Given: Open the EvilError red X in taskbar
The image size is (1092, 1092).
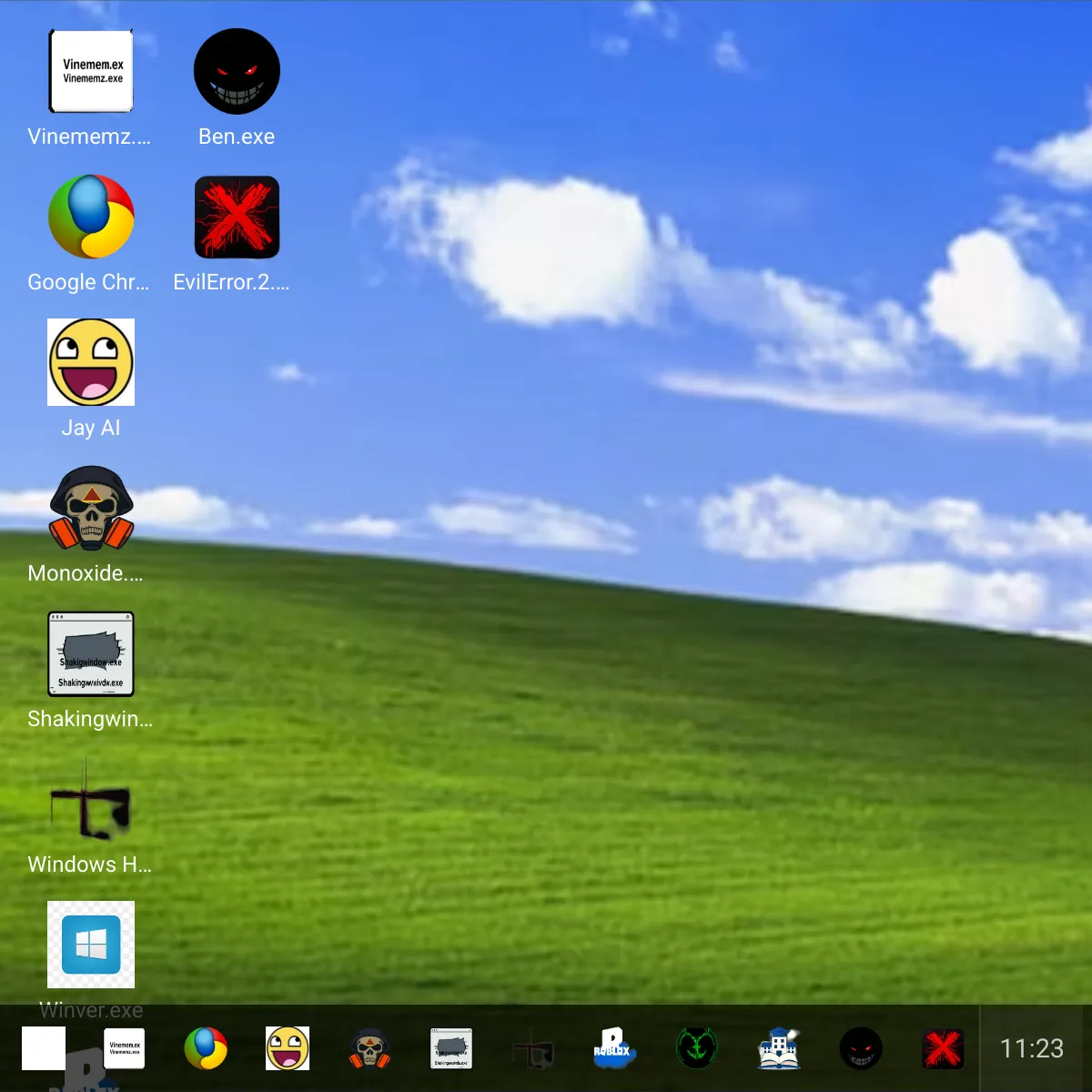Looking at the screenshot, I should 943,1048.
